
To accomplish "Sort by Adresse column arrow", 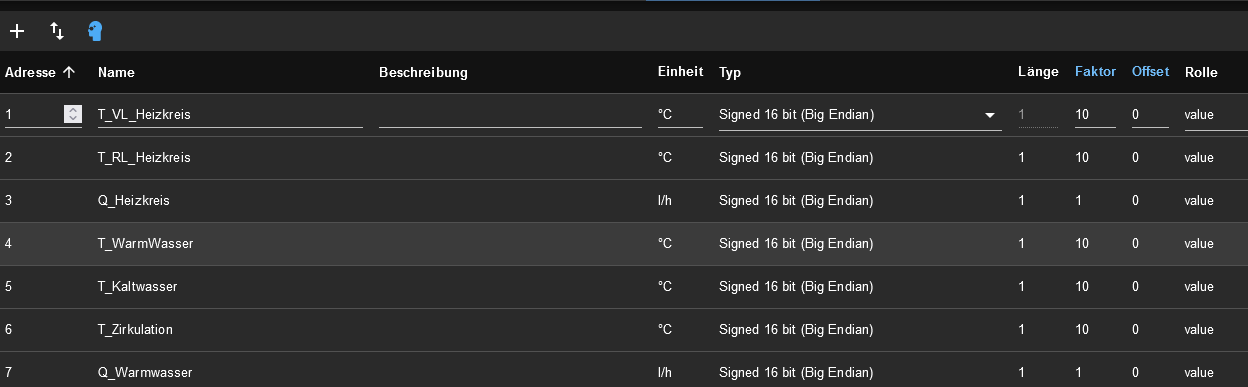I will 69,72.
